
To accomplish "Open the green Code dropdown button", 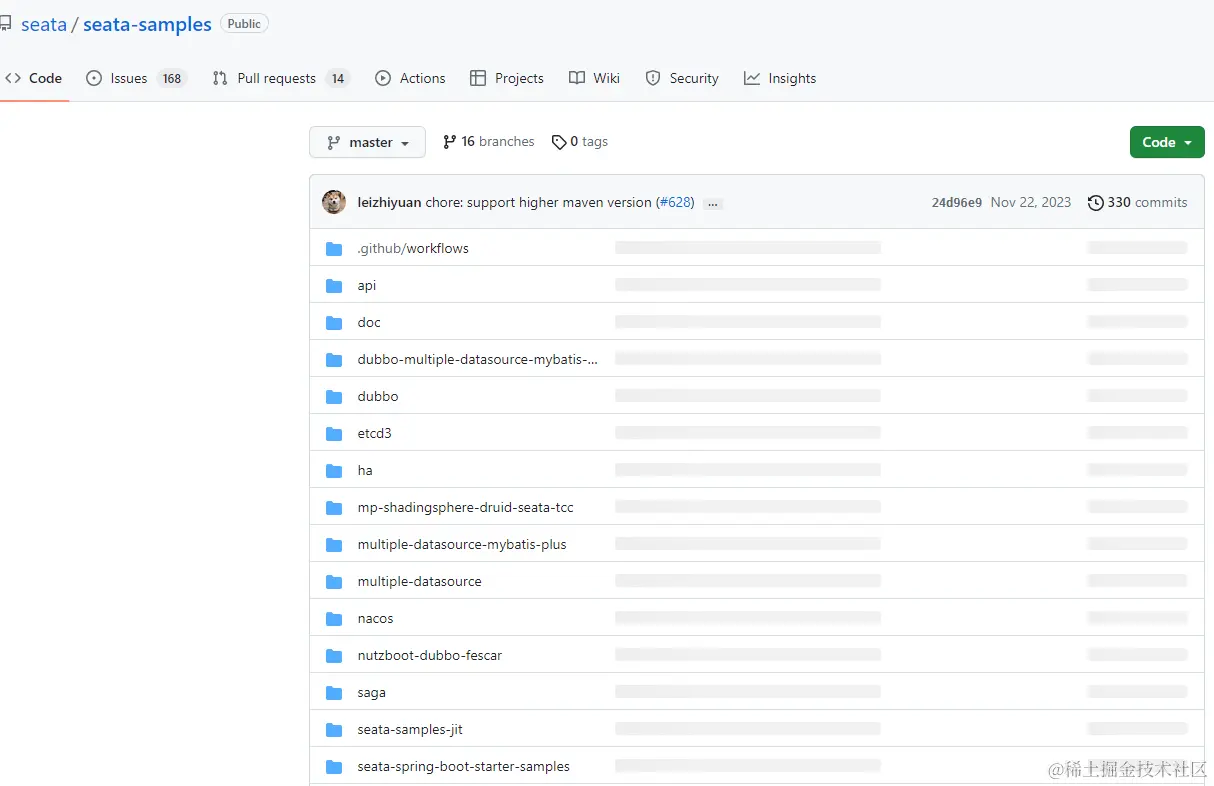I will point(1167,142).
